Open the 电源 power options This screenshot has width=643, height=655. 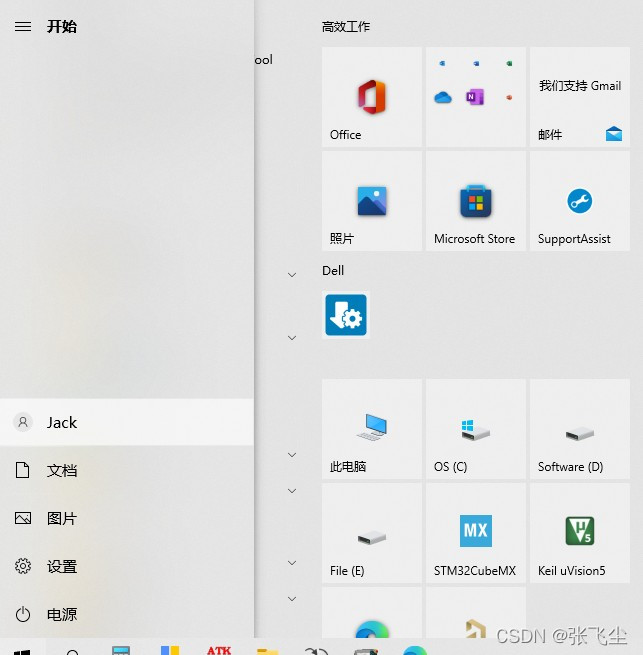(127, 614)
